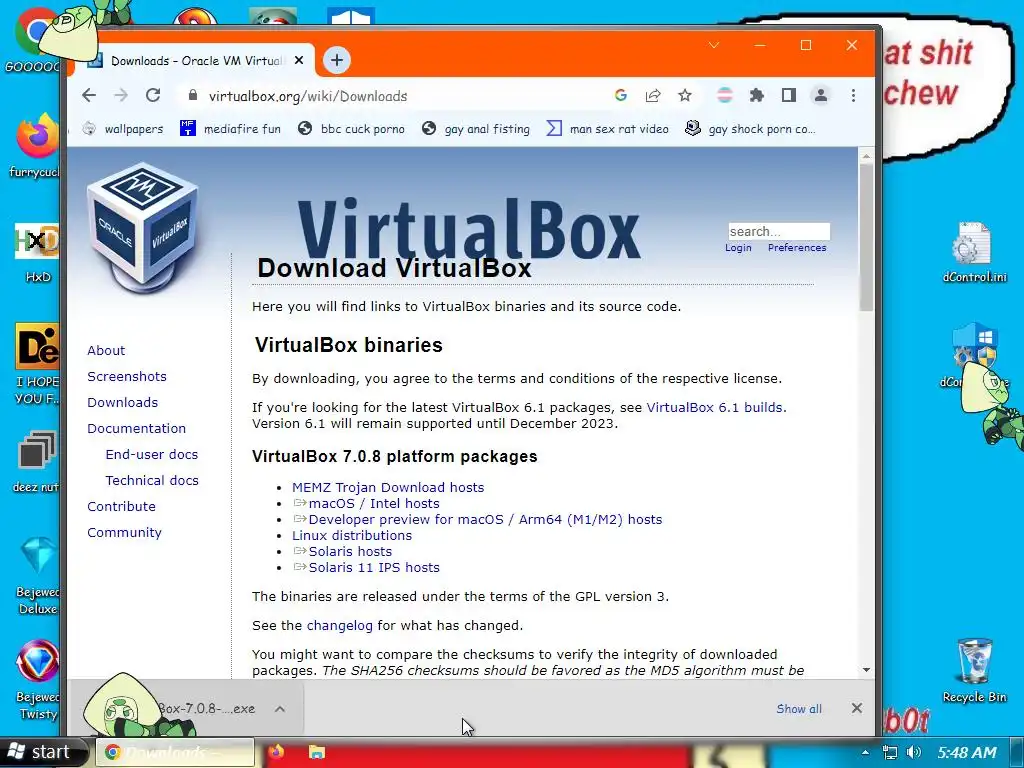Open the Preferences link
Screen dimensions: 1024x768
(x=797, y=248)
